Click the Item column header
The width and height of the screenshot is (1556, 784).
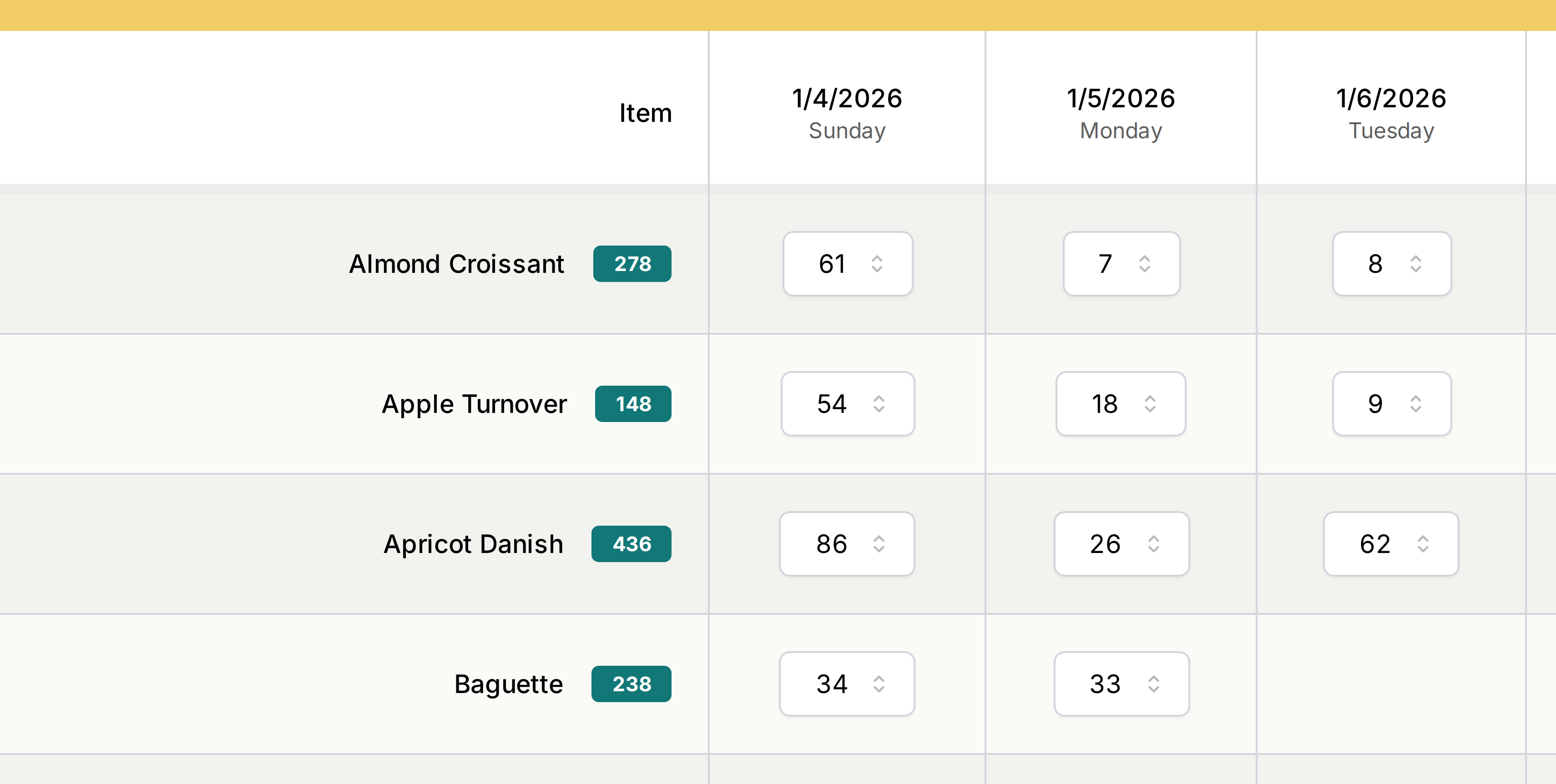[x=645, y=113]
